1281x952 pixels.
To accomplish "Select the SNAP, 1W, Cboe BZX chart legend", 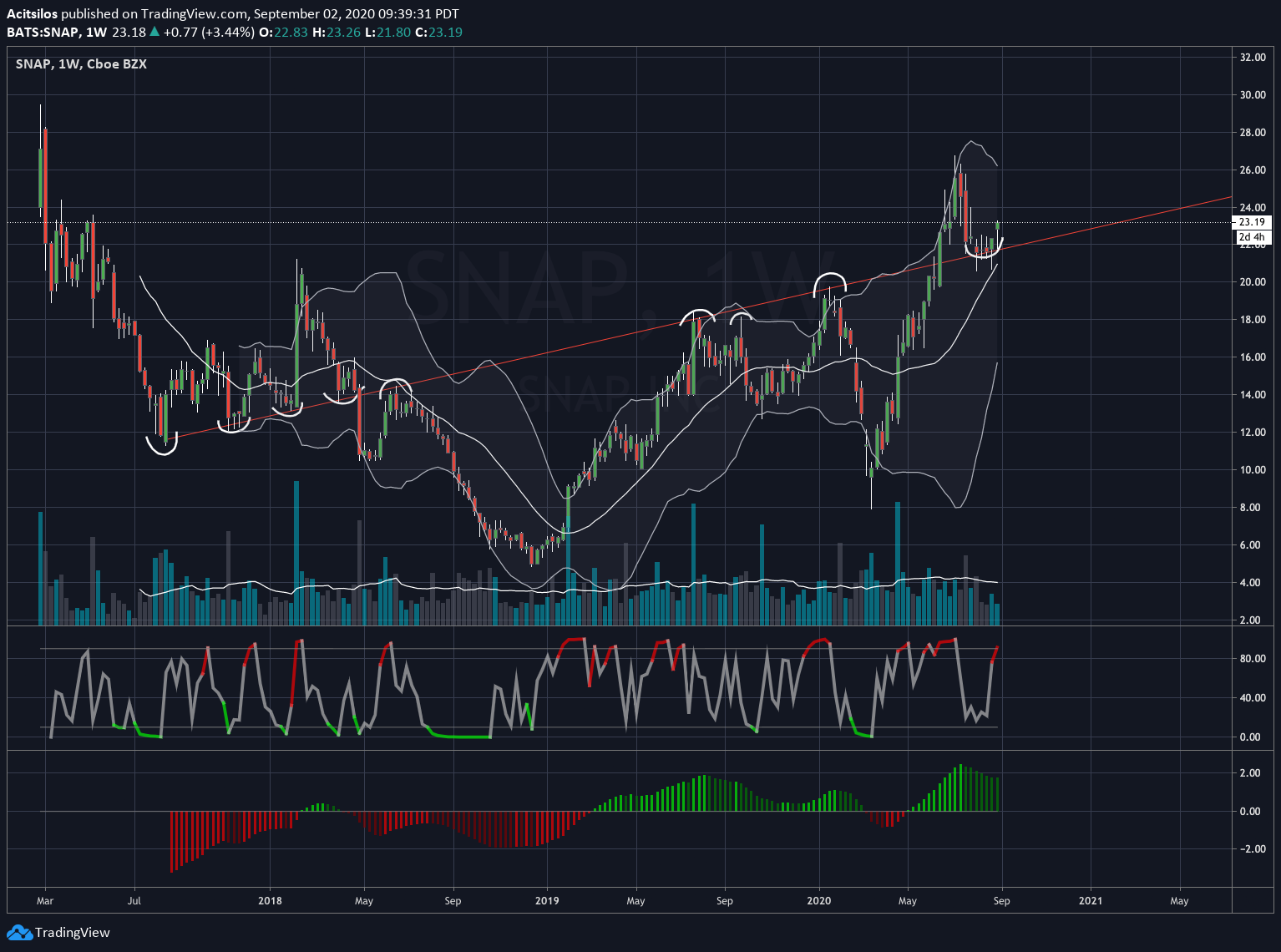I will coord(81,64).
